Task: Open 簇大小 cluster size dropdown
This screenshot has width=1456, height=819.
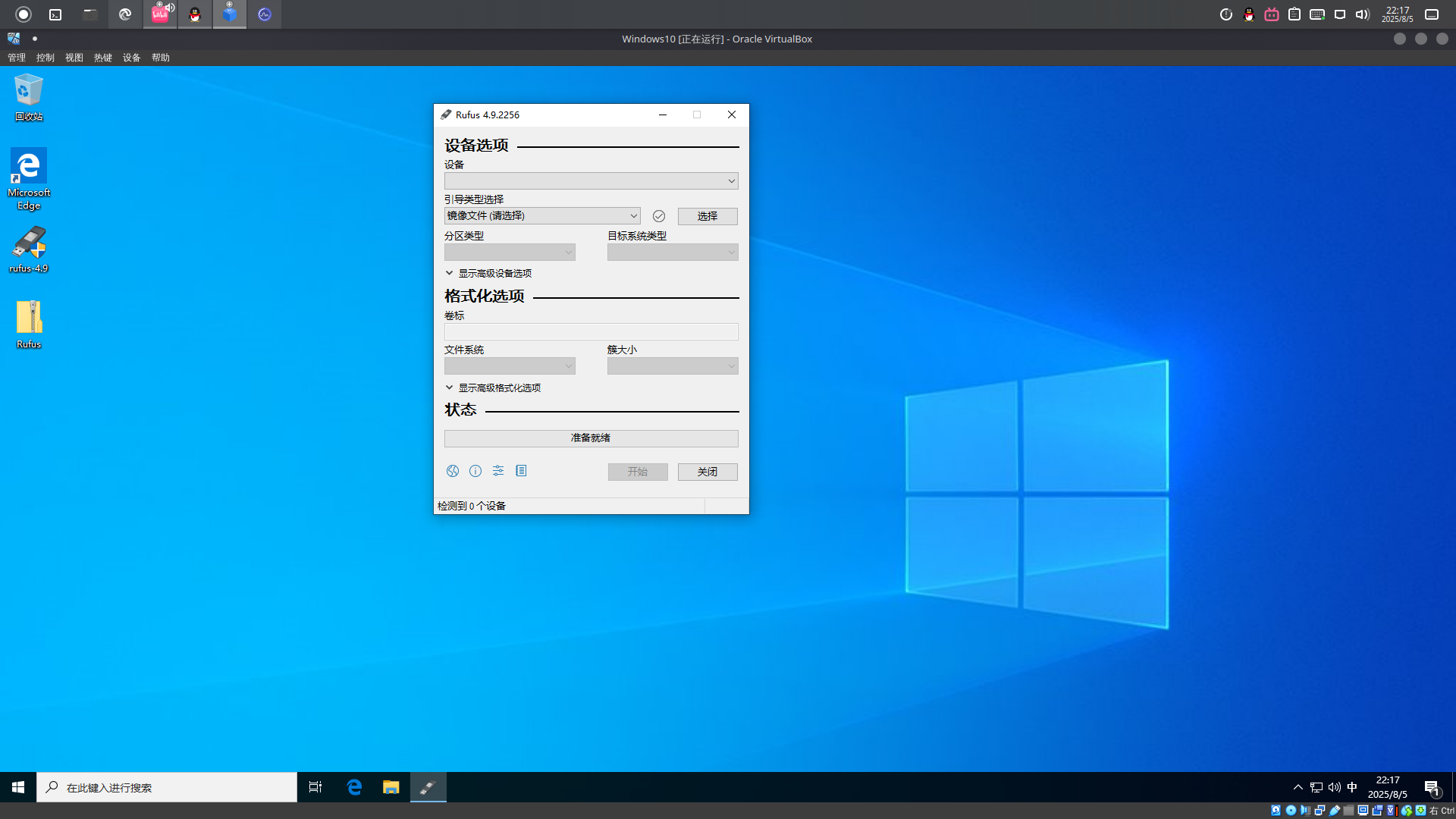Action: (673, 366)
